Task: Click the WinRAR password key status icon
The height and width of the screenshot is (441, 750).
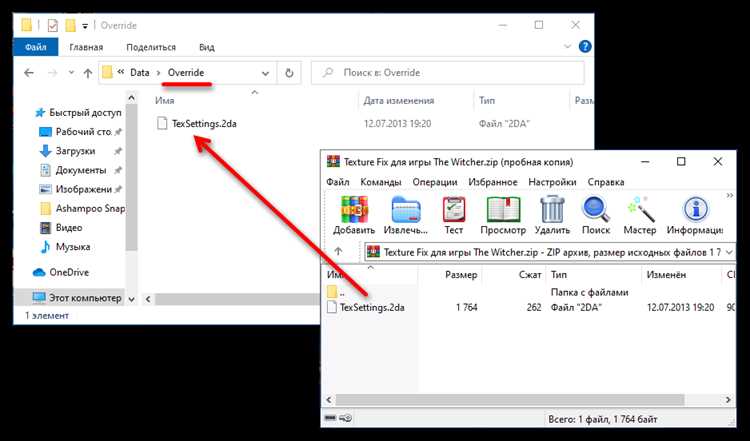Action: pos(346,419)
